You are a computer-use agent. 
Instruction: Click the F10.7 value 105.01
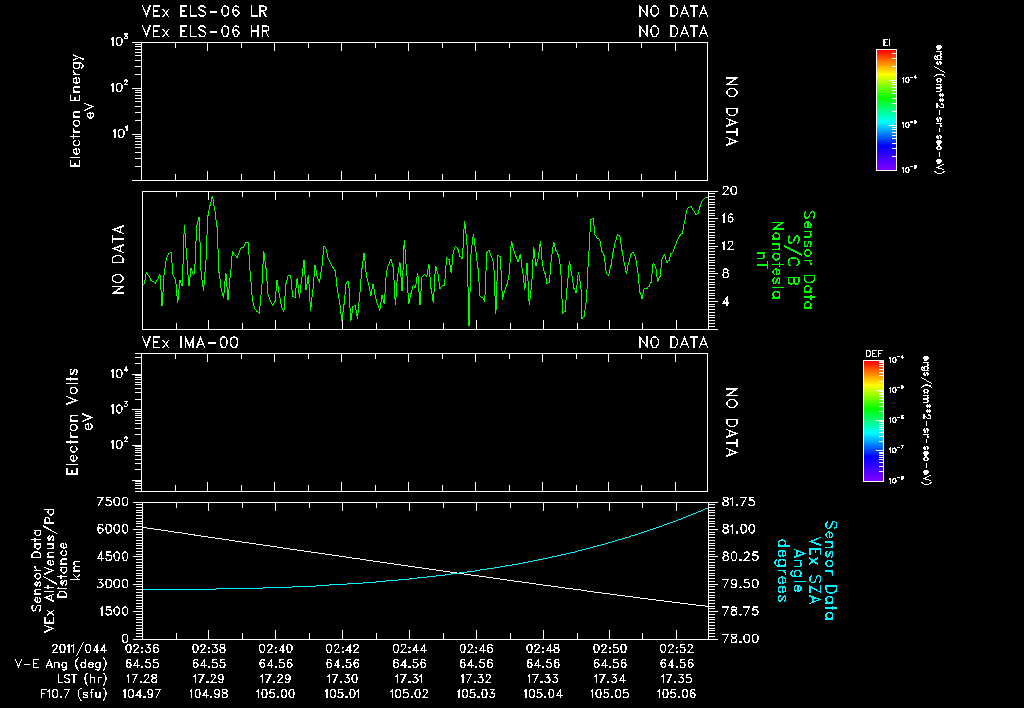[342, 694]
